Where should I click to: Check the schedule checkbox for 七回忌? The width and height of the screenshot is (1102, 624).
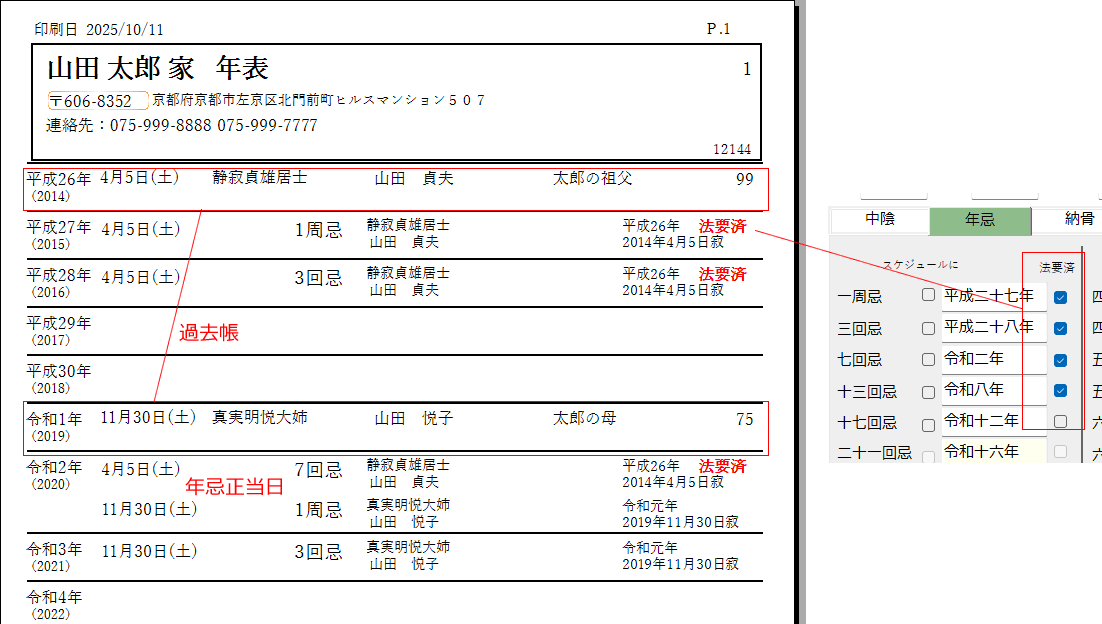[x=928, y=360]
